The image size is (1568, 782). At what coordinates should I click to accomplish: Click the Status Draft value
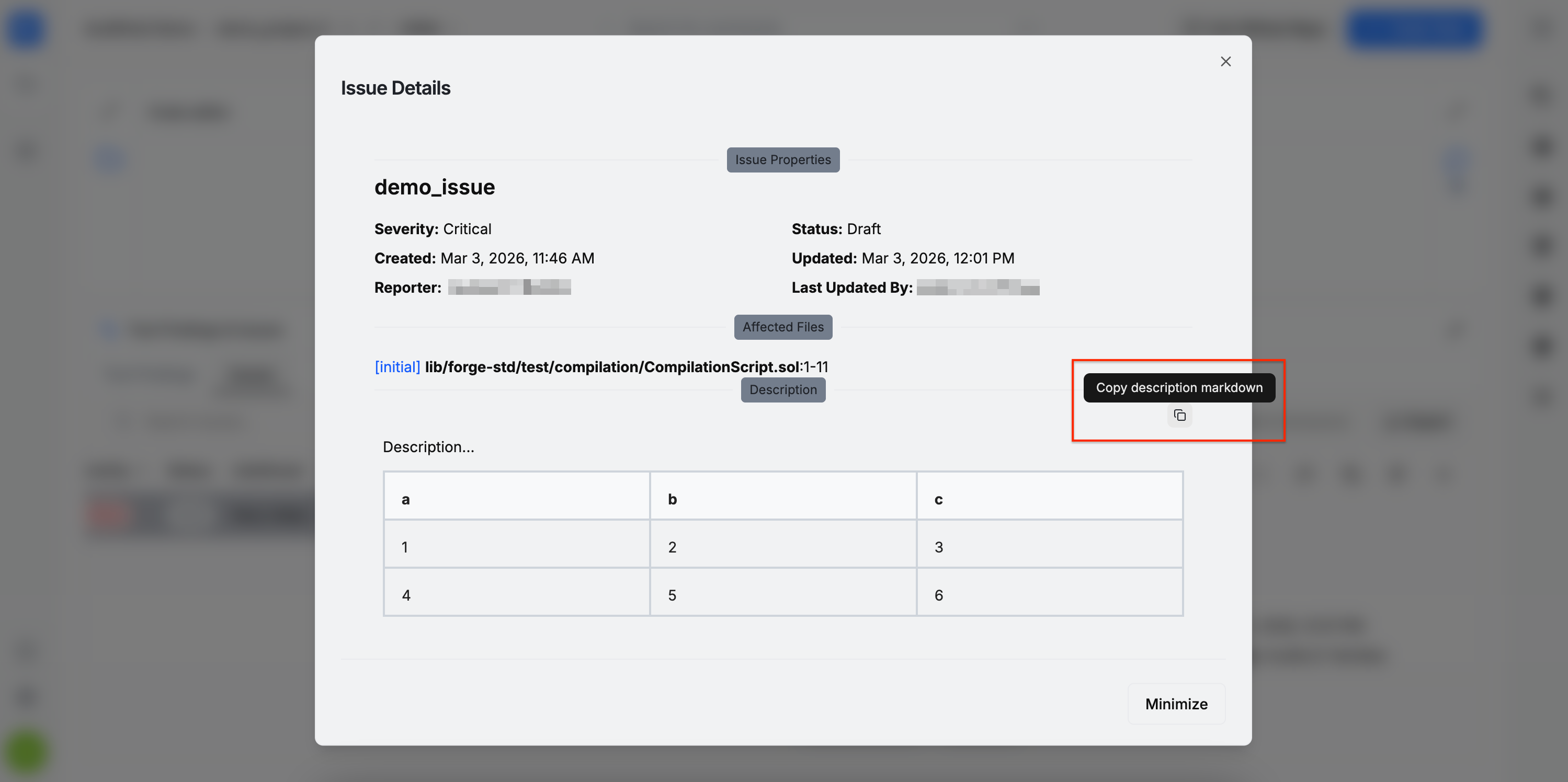coord(863,229)
